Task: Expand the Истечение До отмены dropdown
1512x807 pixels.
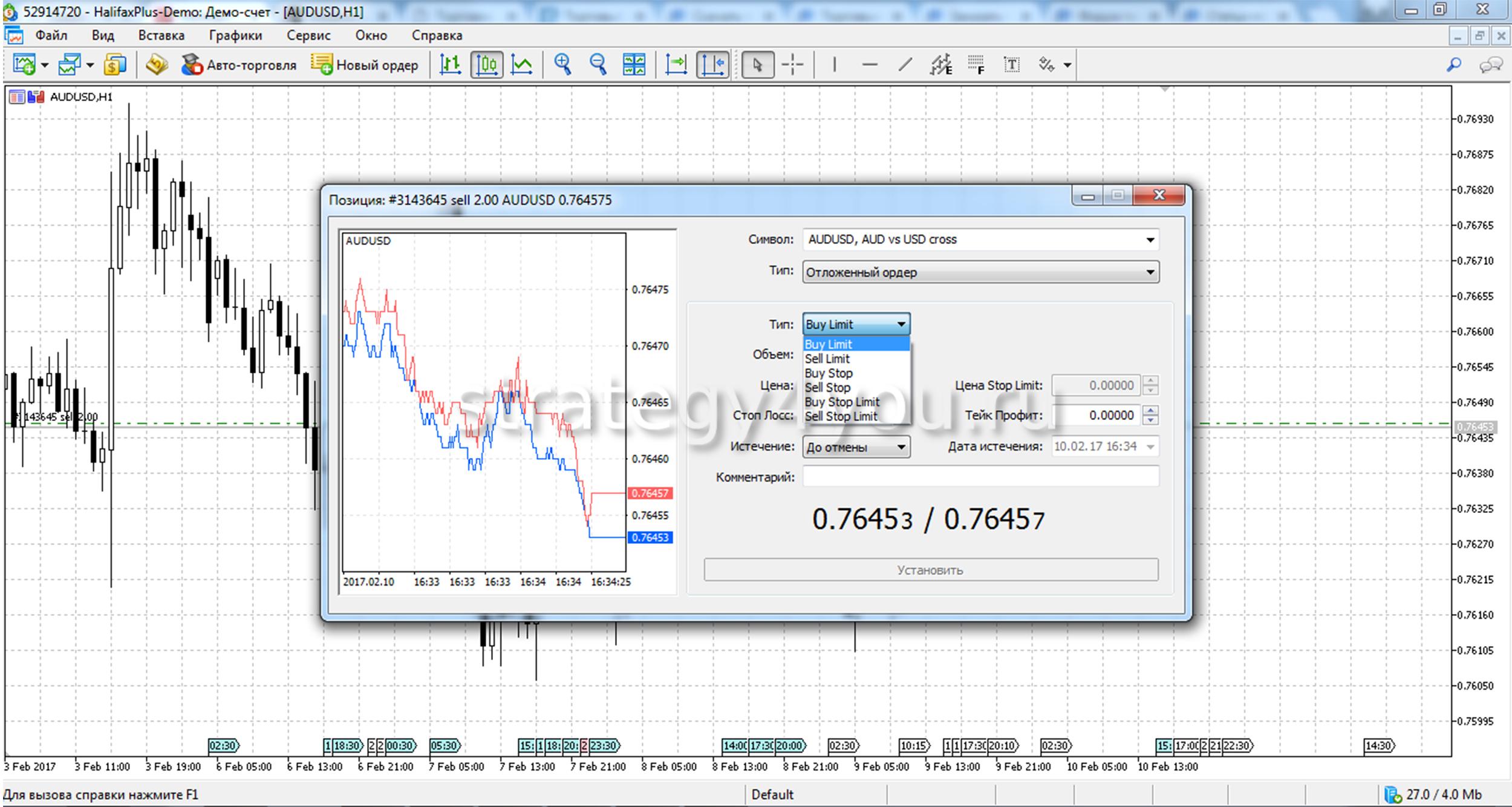Action: pos(901,448)
